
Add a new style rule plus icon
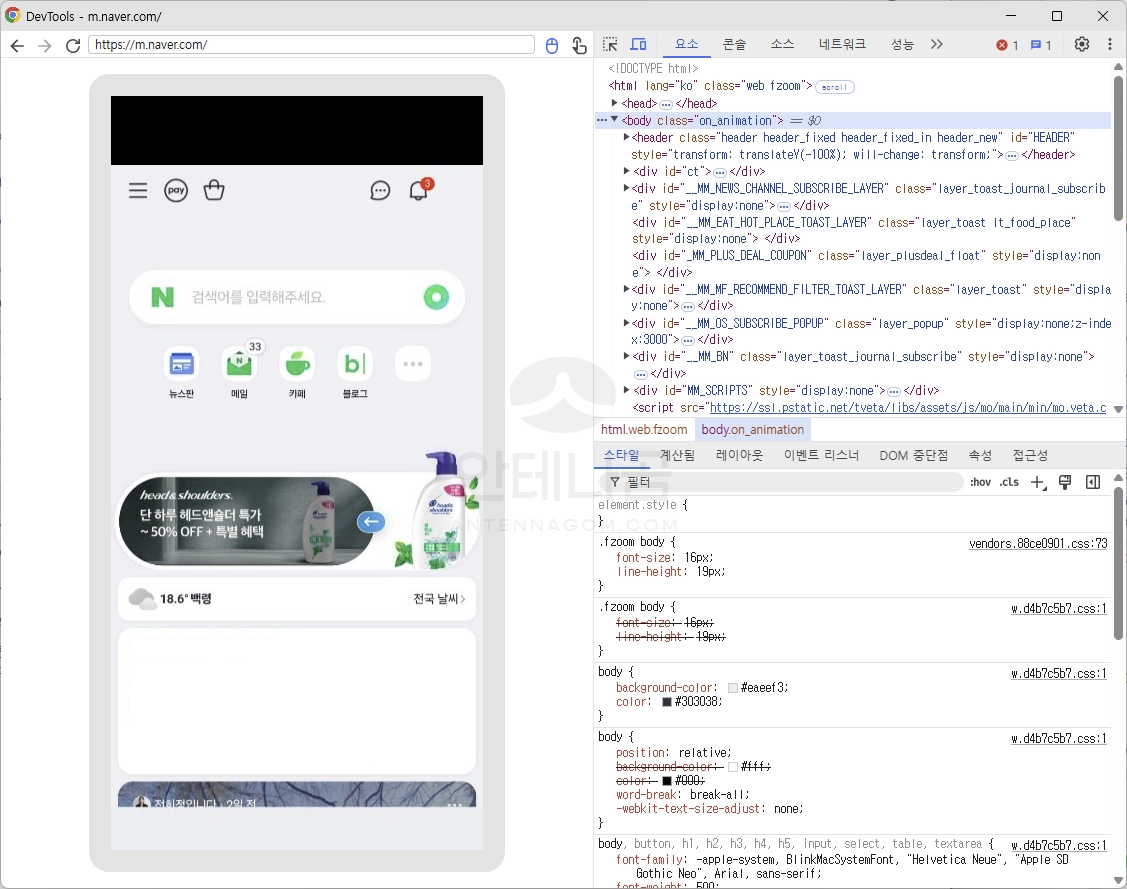point(1038,483)
